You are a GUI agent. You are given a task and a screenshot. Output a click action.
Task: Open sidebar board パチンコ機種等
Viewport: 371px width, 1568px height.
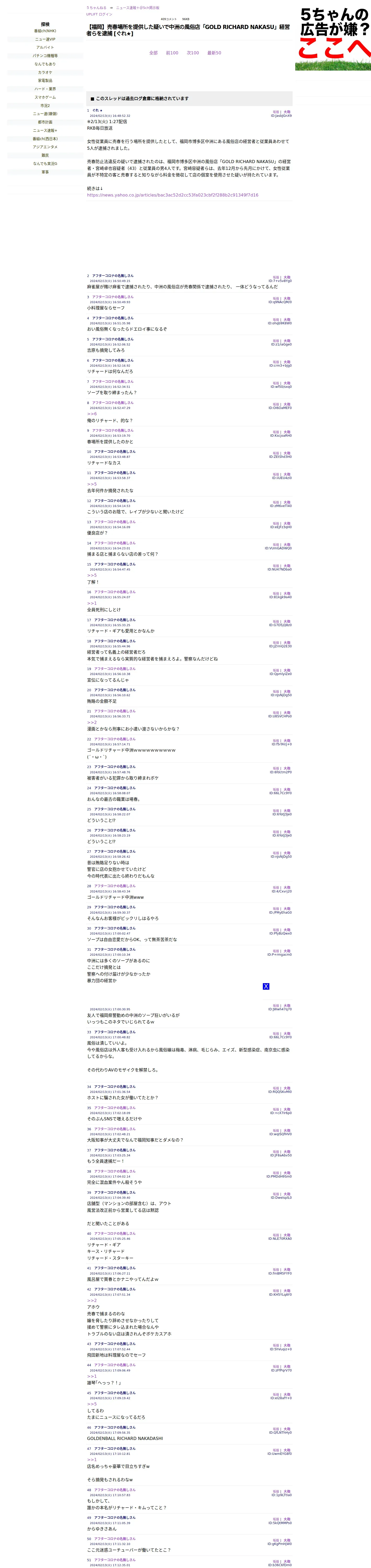point(45,56)
